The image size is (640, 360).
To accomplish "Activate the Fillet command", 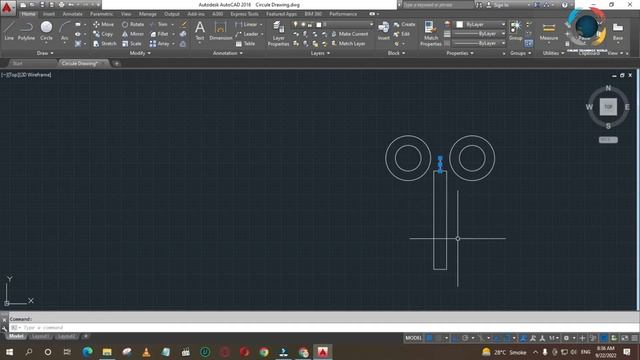I will 159,34.
